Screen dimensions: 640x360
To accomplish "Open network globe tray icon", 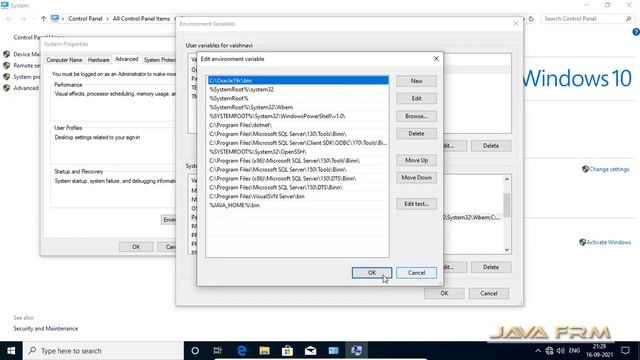I will [x=549, y=351].
